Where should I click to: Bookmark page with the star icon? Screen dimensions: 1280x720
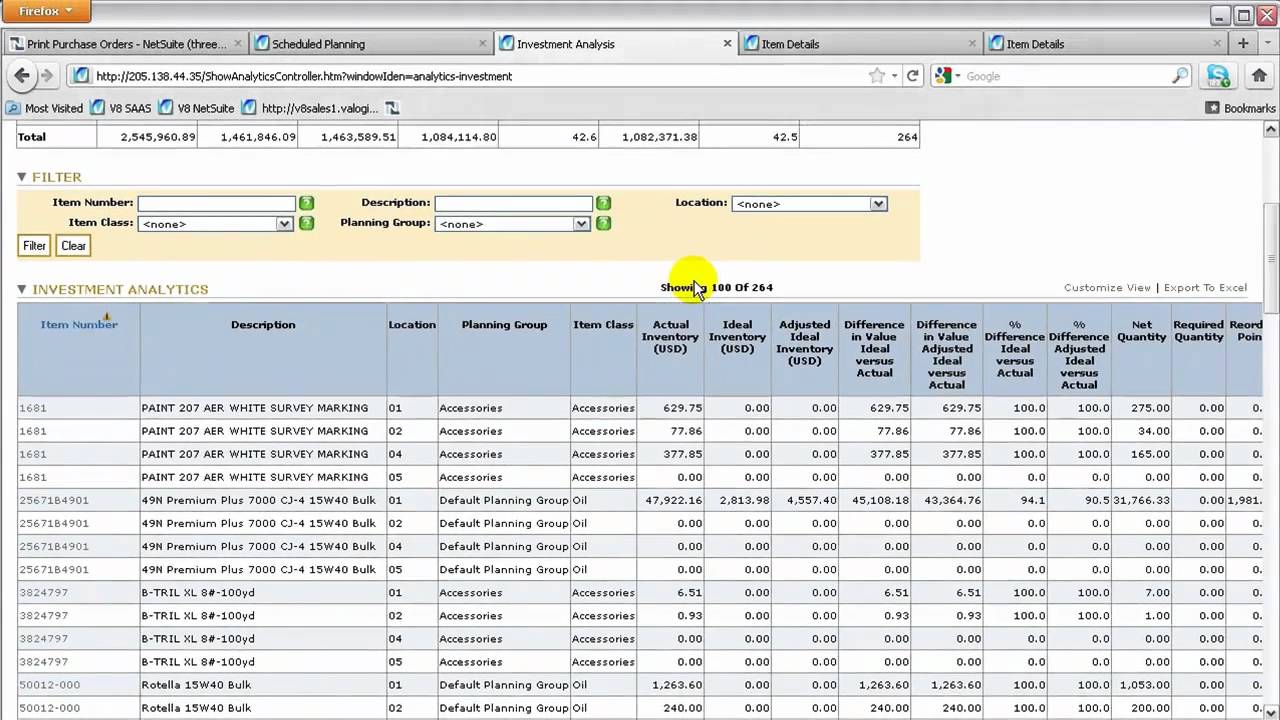[877, 76]
